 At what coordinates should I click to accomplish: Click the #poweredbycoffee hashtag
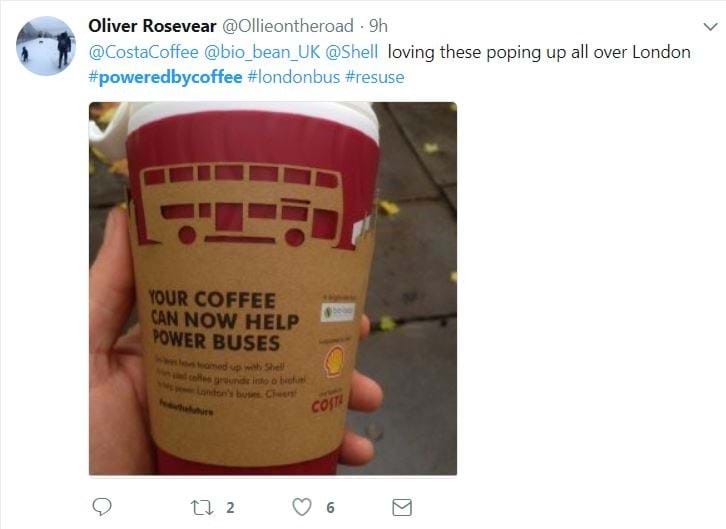(165, 77)
